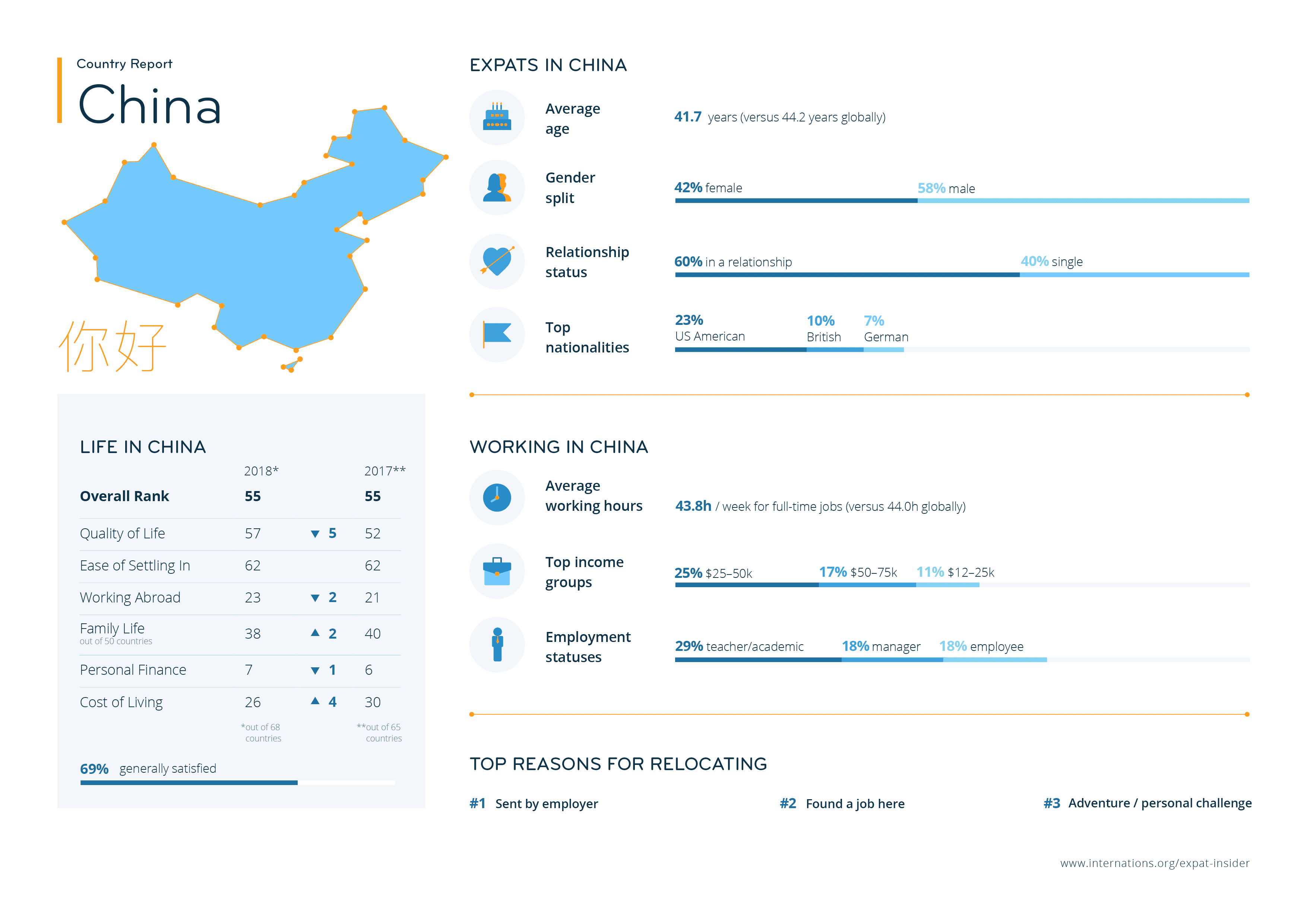Image resolution: width=1307 pixels, height=924 pixels.
Task: Click the Chinese greeting characters below the map
Action: [112, 346]
